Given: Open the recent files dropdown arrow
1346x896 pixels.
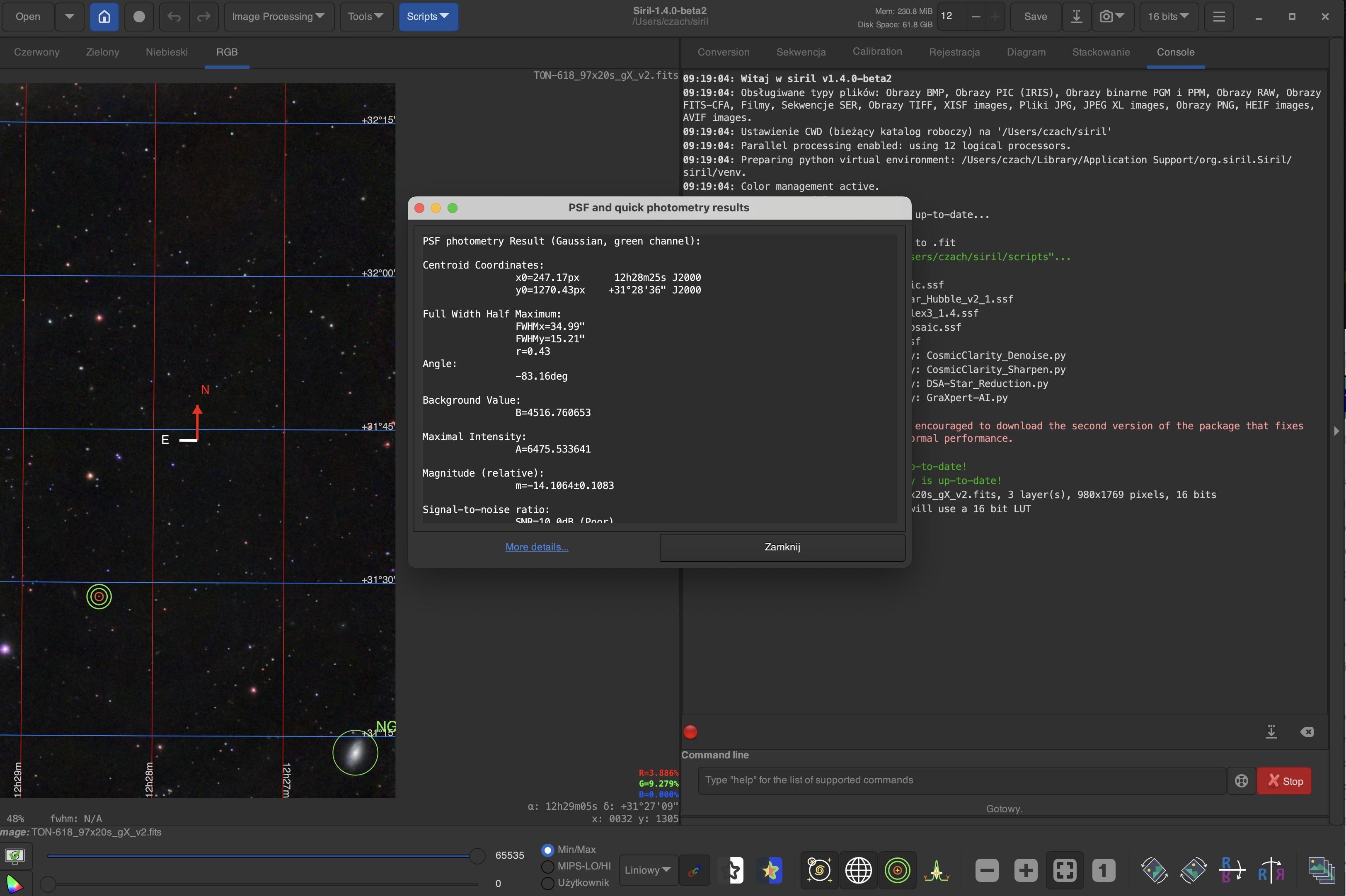Looking at the screenshot, I should coord(69,17).
